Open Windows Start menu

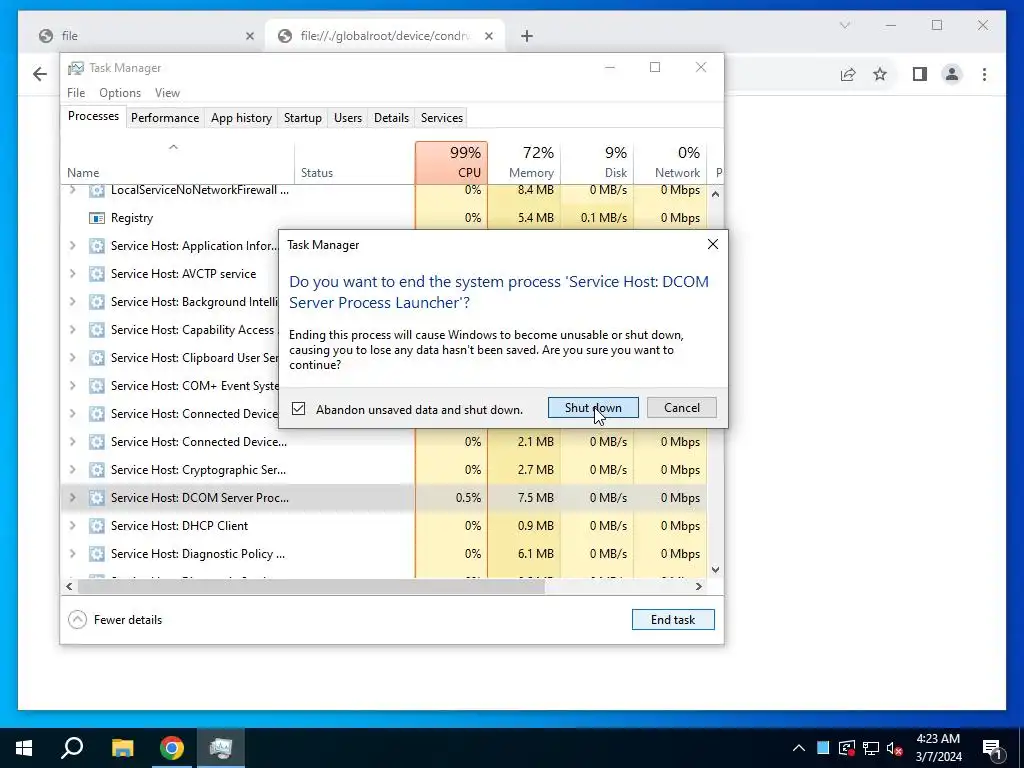pyautogui.click(x=24, y=748)
